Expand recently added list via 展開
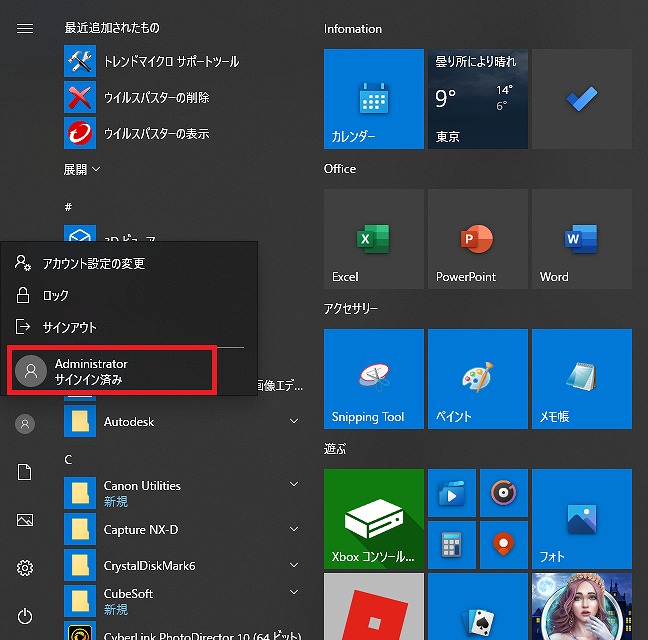648x640 pixels. [x=81, y=169]
